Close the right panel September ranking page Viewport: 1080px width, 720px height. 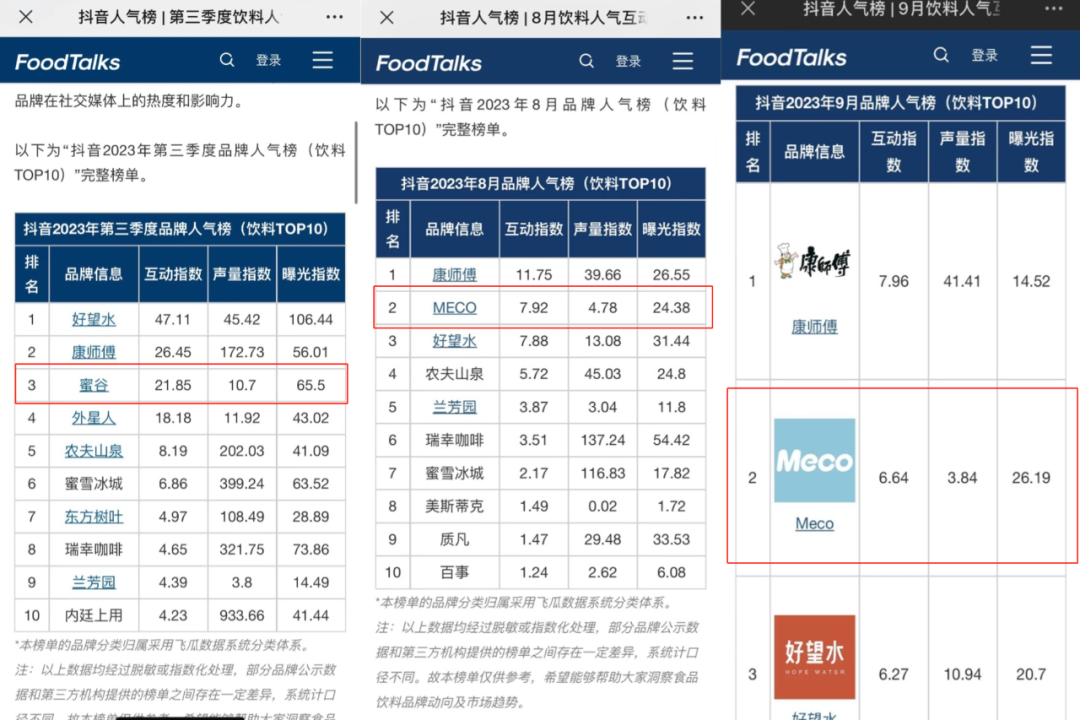click(748, 8)
